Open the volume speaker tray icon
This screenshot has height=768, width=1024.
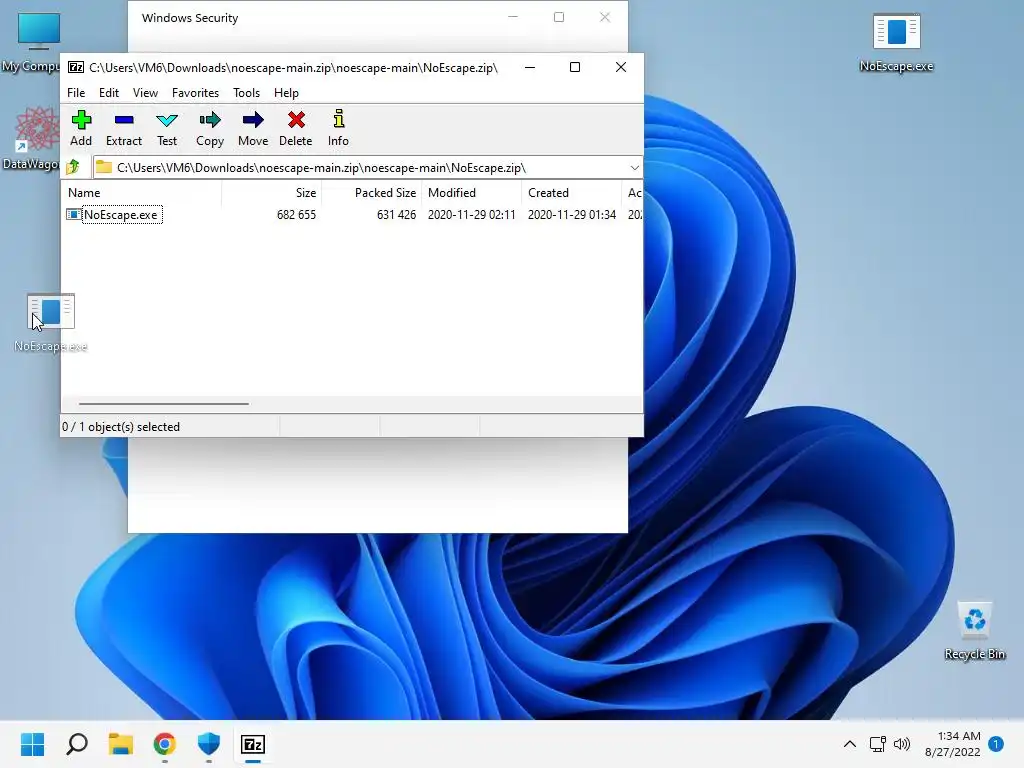point(902,744)
